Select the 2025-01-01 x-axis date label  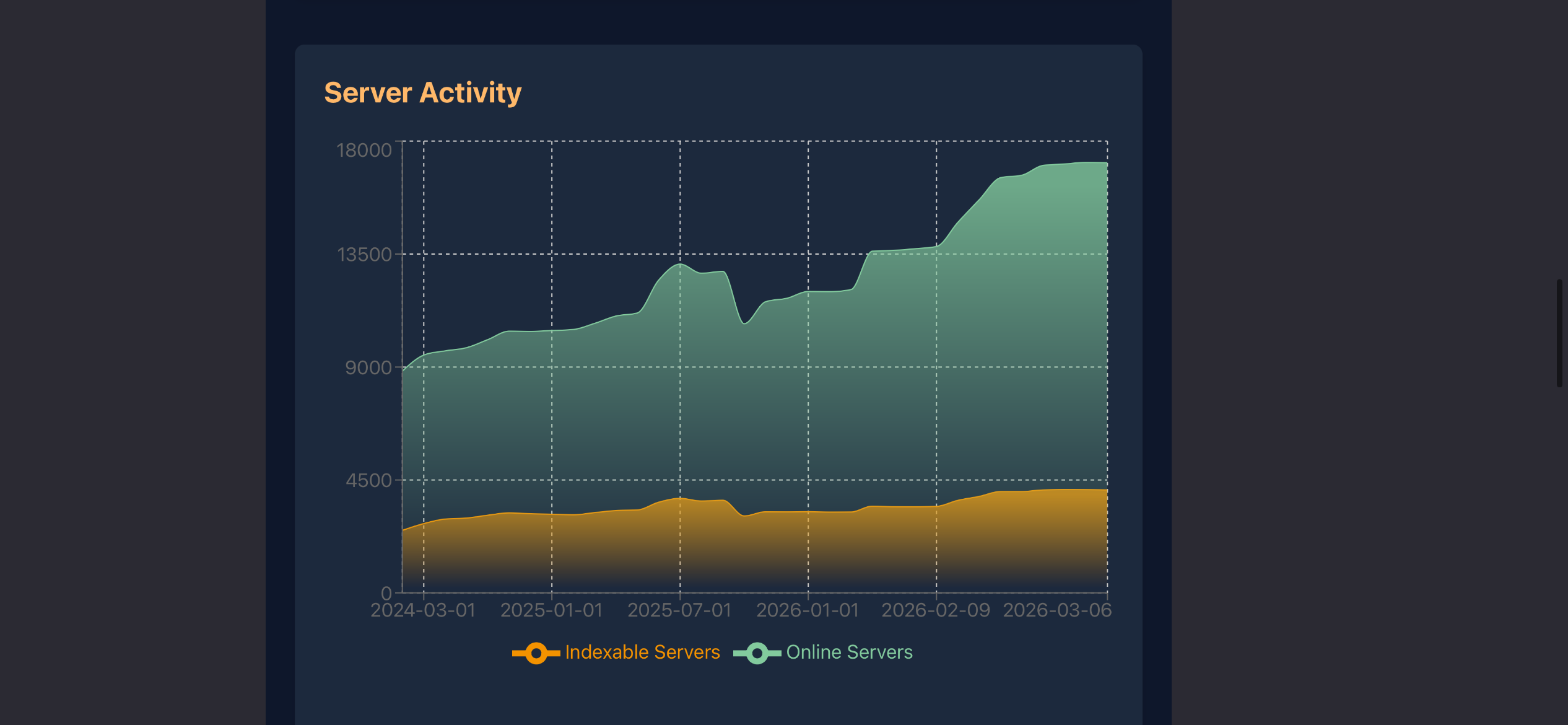pyautogui.click(x=551, y=610)
